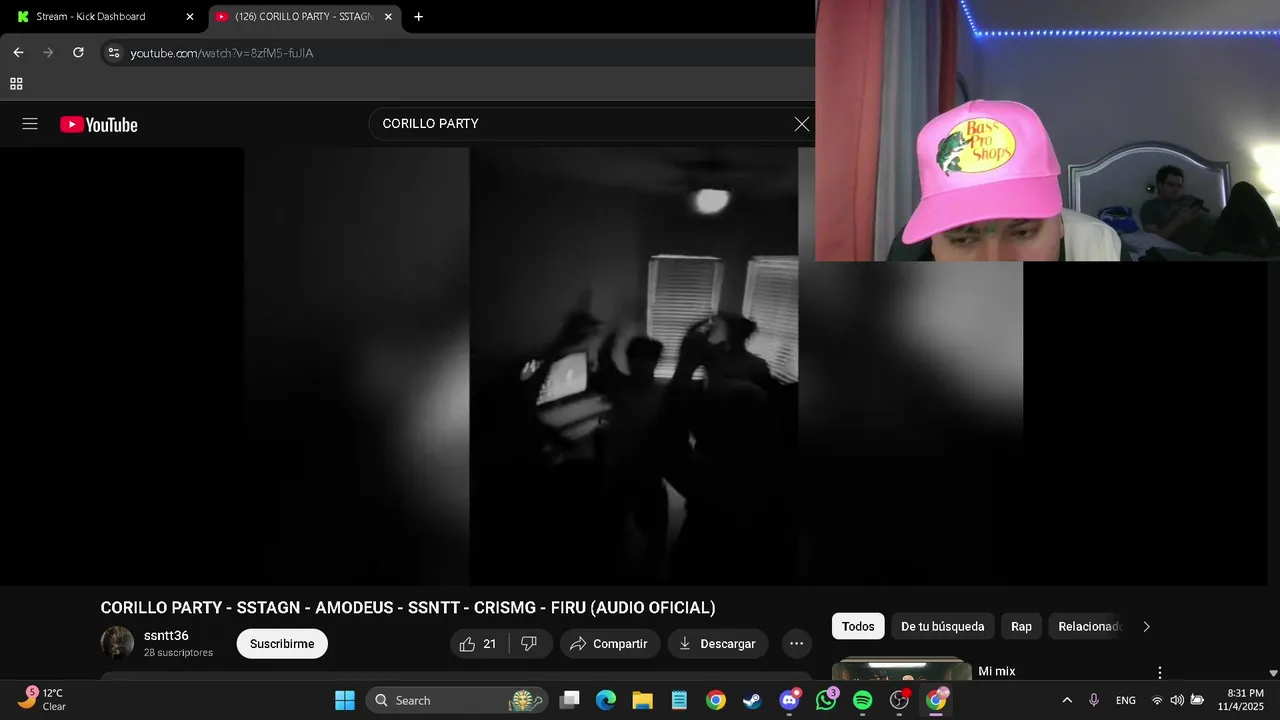This screenshot has height=720, width=1280.
Task: Select the Todos filter chip
Action: coord(858,626)
